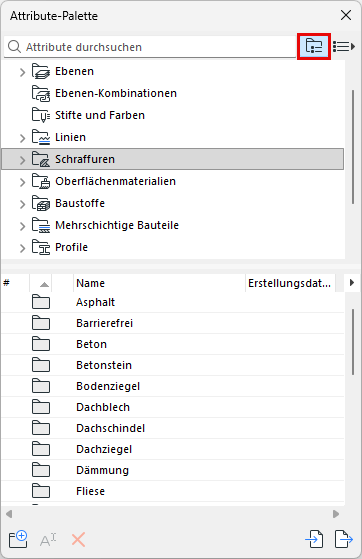Screen dimensions: 362x559
Task: Click folder icon next to Beton
Action: pyautogui.click(x=41, y=344)
